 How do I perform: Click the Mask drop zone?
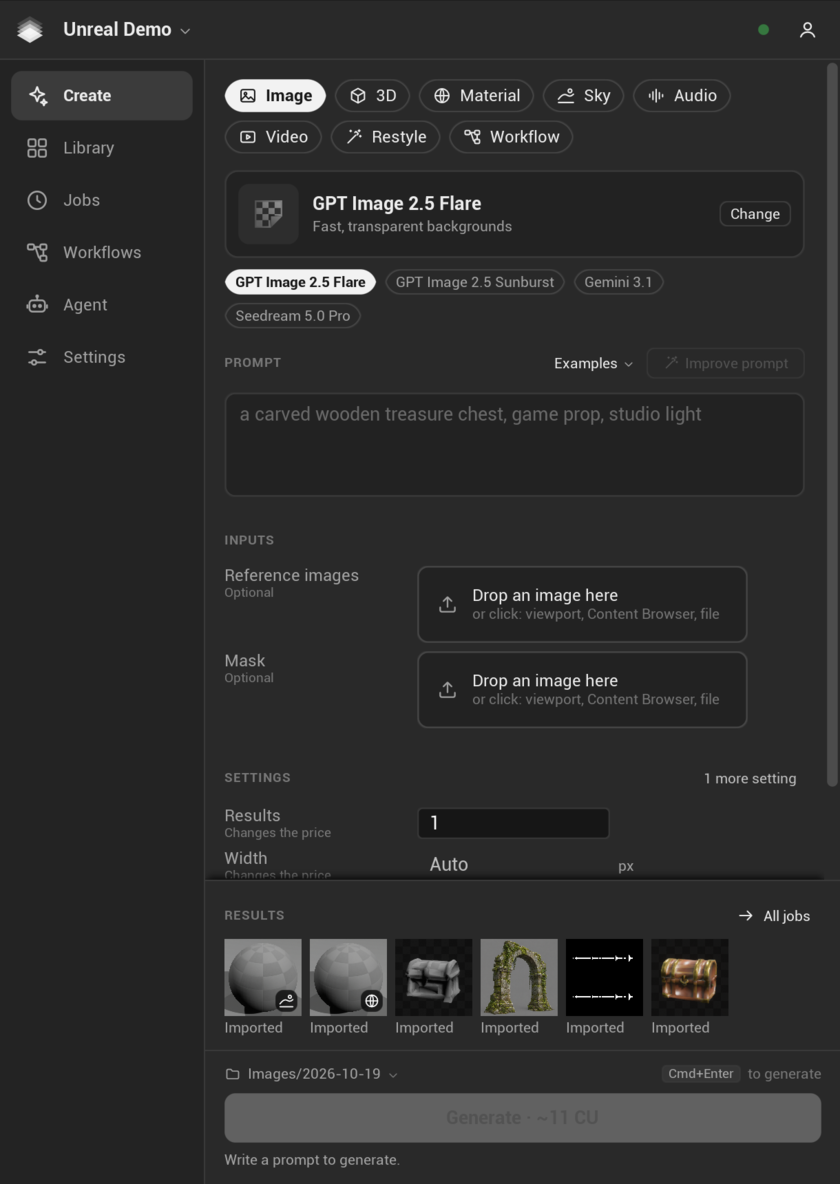[582, 690]
